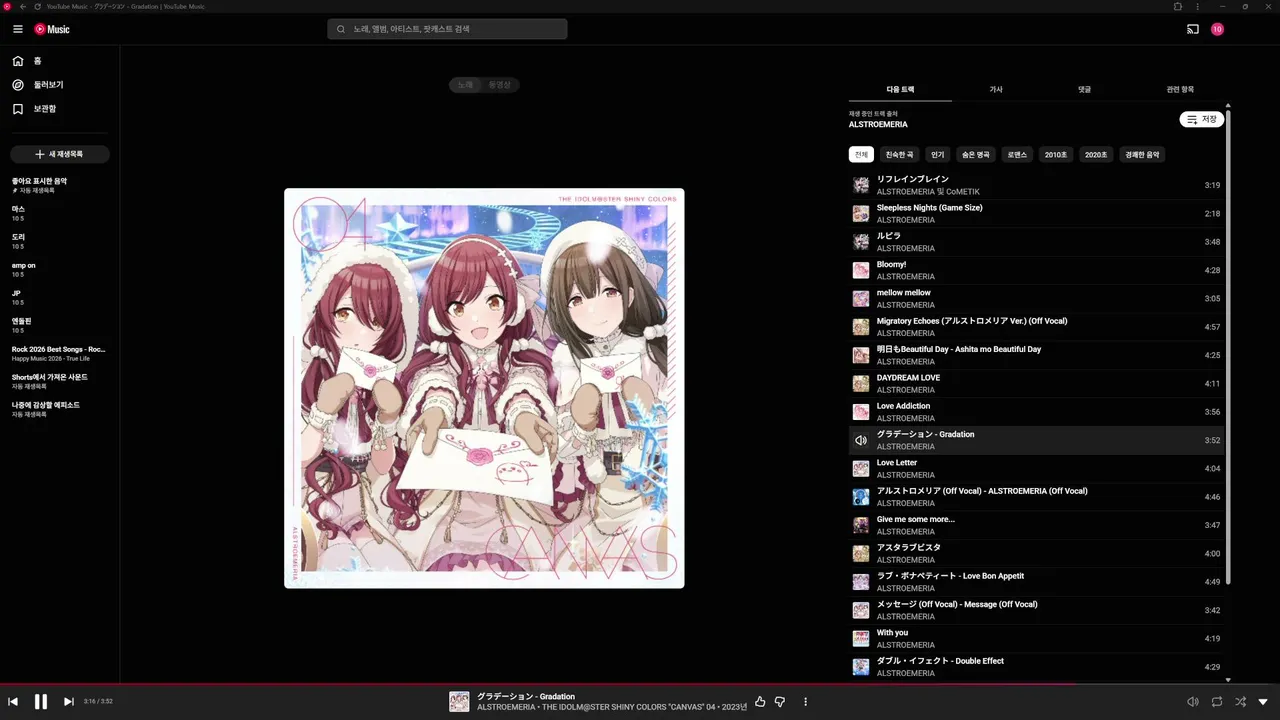Open Shorts에서 가져온 사운드 playlist
Image resolution: width=1280 pixels, height=720 pixels.
click(60, 381)
